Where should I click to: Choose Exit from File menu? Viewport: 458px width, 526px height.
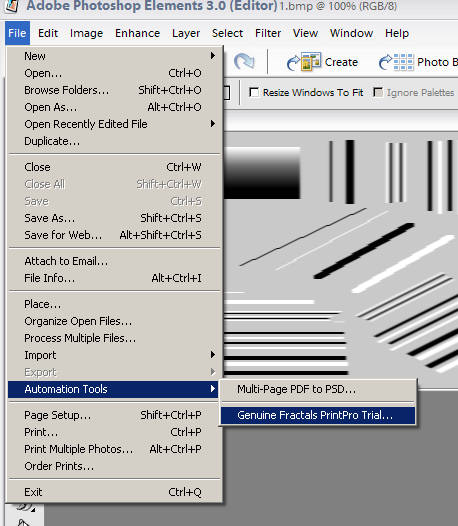pyautogui.click(x=114, y=492)
